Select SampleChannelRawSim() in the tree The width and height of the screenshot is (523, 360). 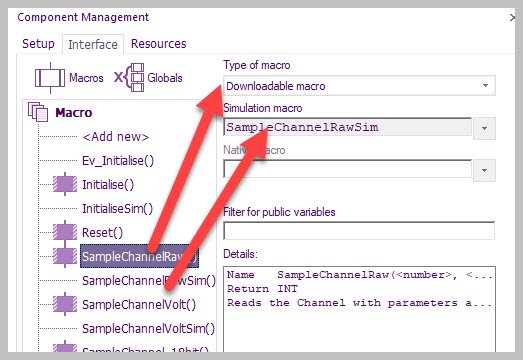tap(149, 281)
